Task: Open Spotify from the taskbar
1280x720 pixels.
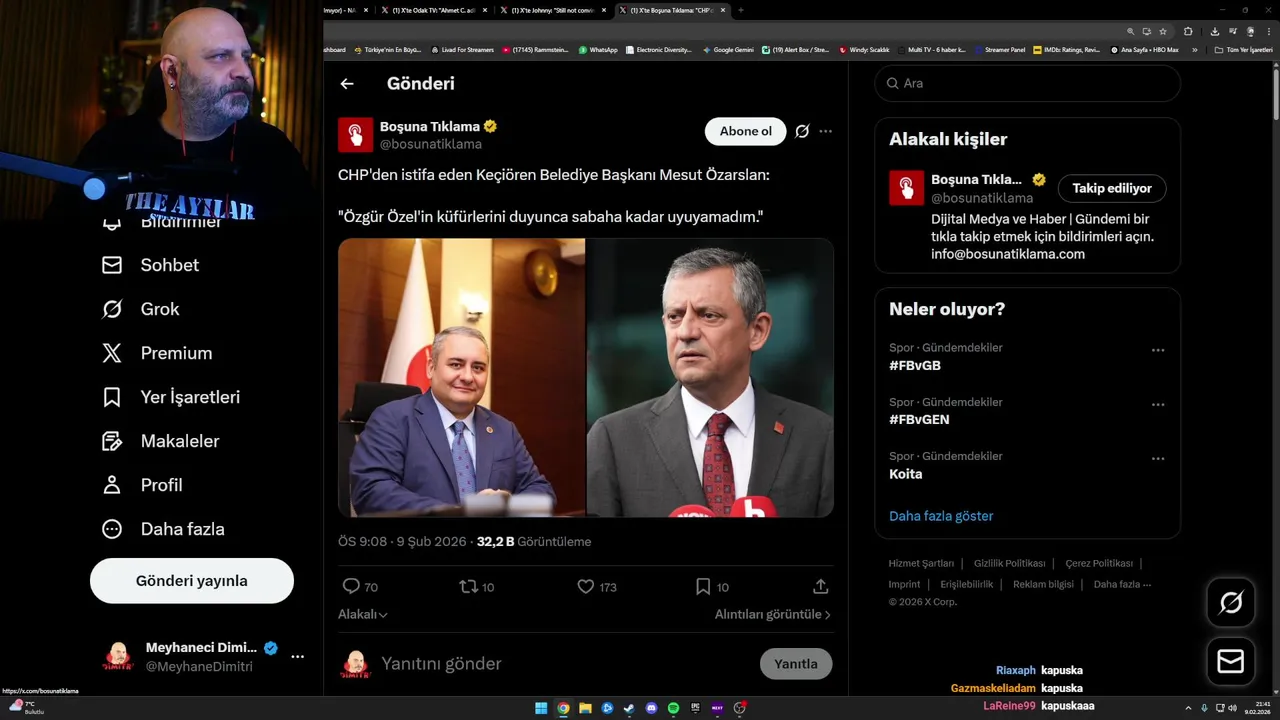Action: tap(673, 708)
